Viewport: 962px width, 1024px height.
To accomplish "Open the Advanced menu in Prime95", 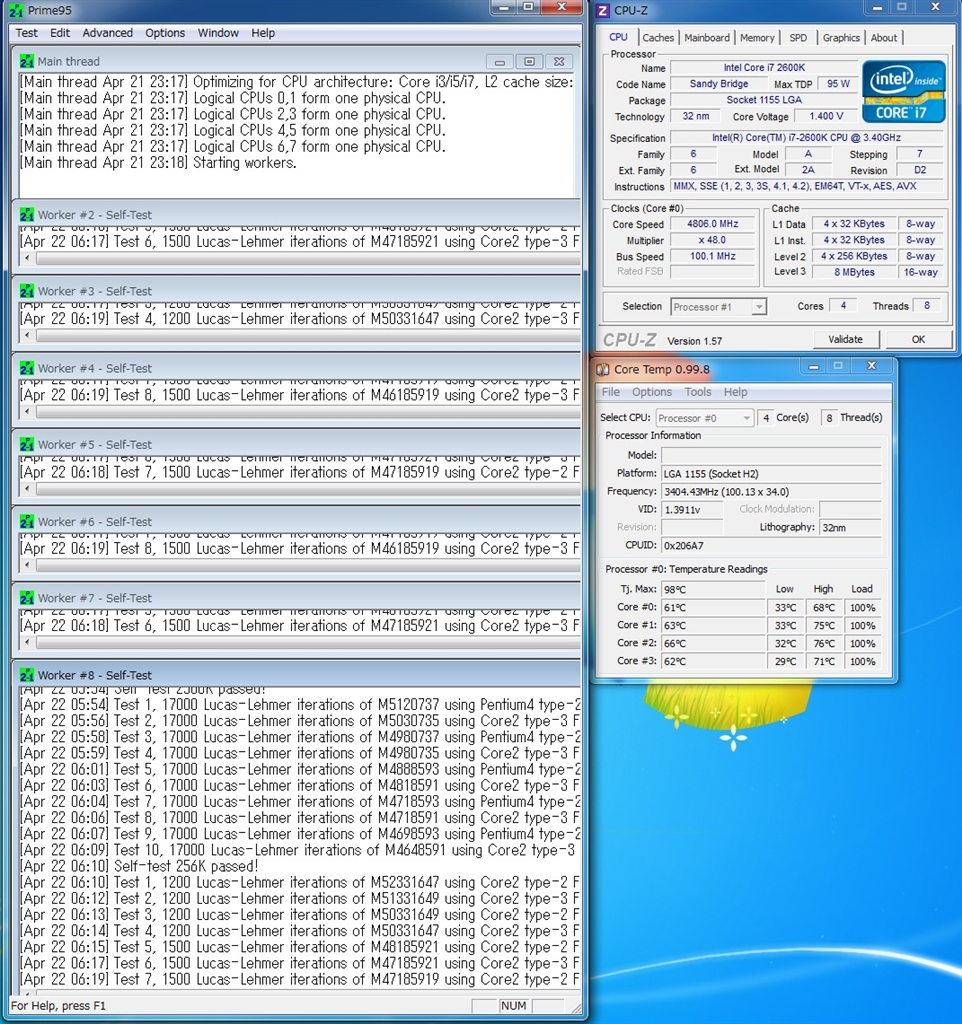I will (x=108, y=33).
